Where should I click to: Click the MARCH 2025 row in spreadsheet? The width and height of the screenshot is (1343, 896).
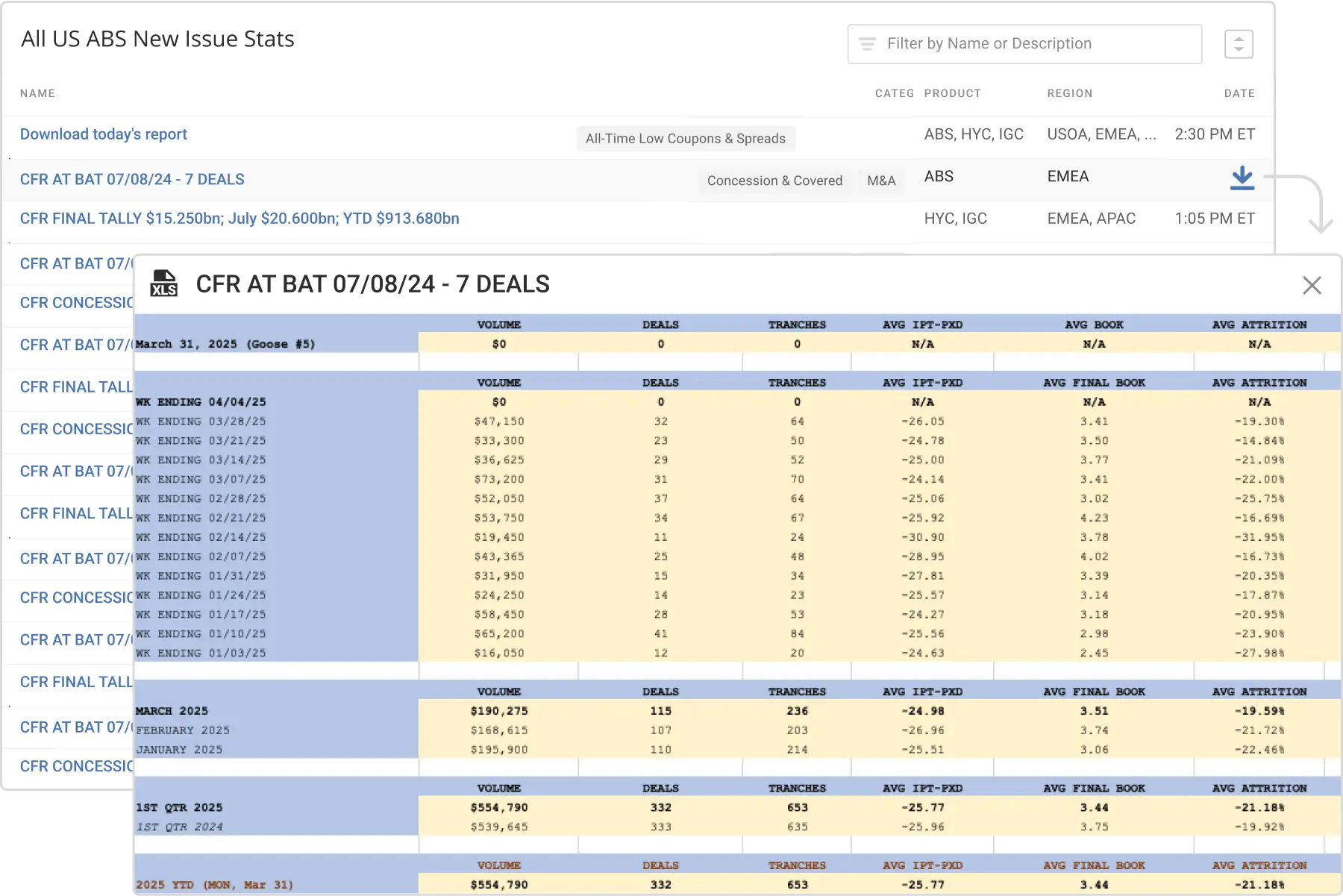(x=172, y=711)
